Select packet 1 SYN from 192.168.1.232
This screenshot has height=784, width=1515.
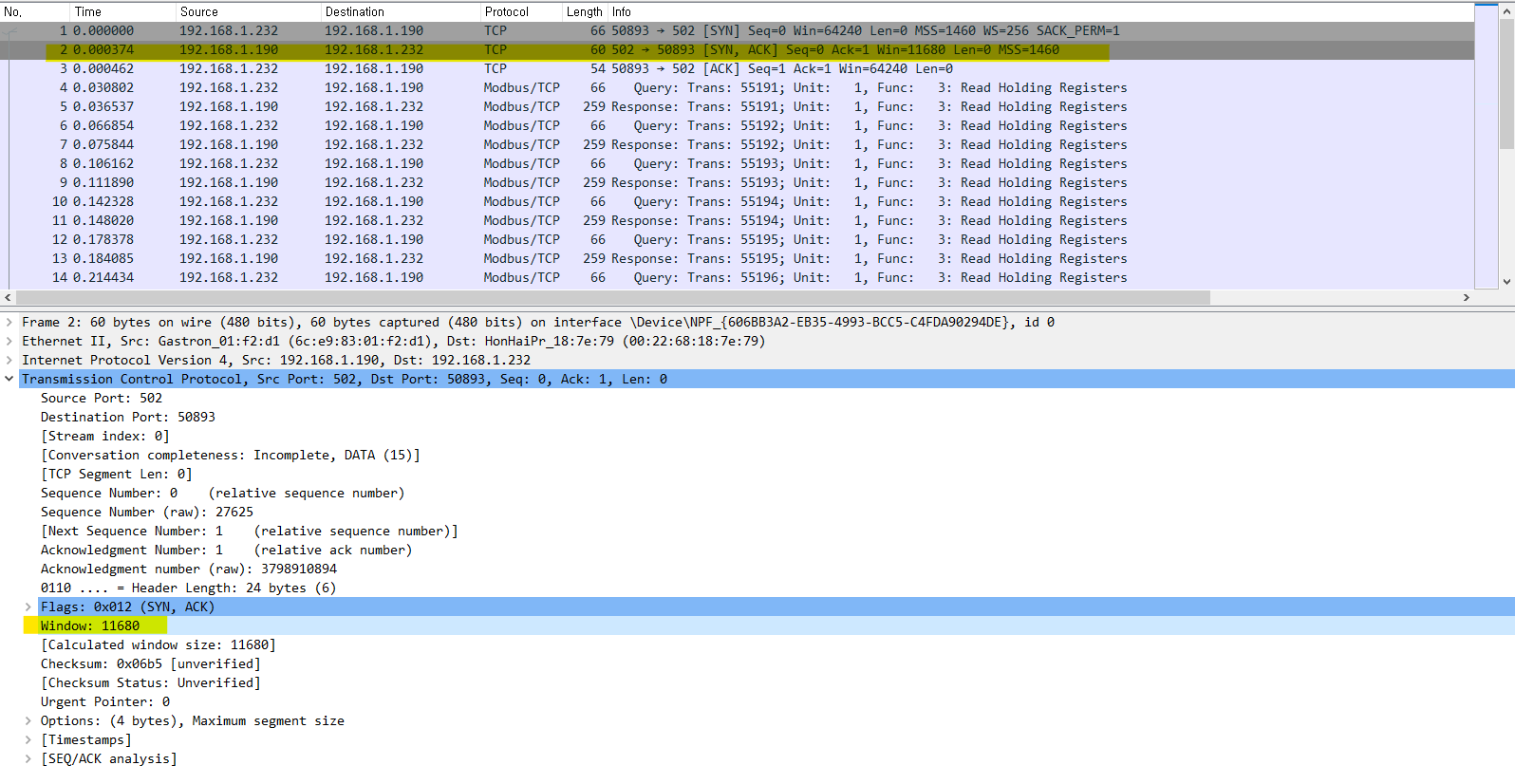[x=737, y=30]
